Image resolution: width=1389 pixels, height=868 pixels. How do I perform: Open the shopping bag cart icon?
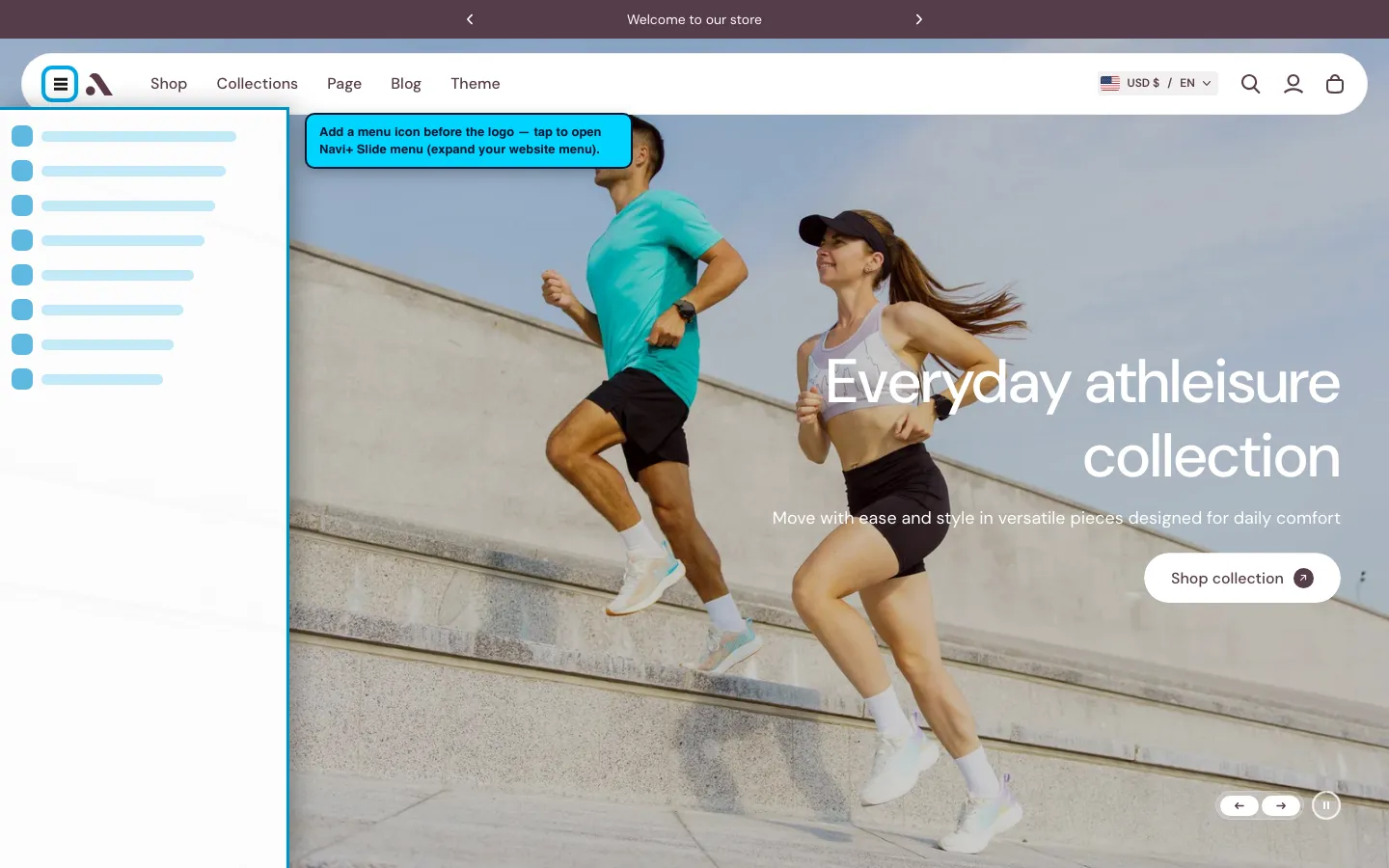pyautogui.click(x=1335, y=84)
